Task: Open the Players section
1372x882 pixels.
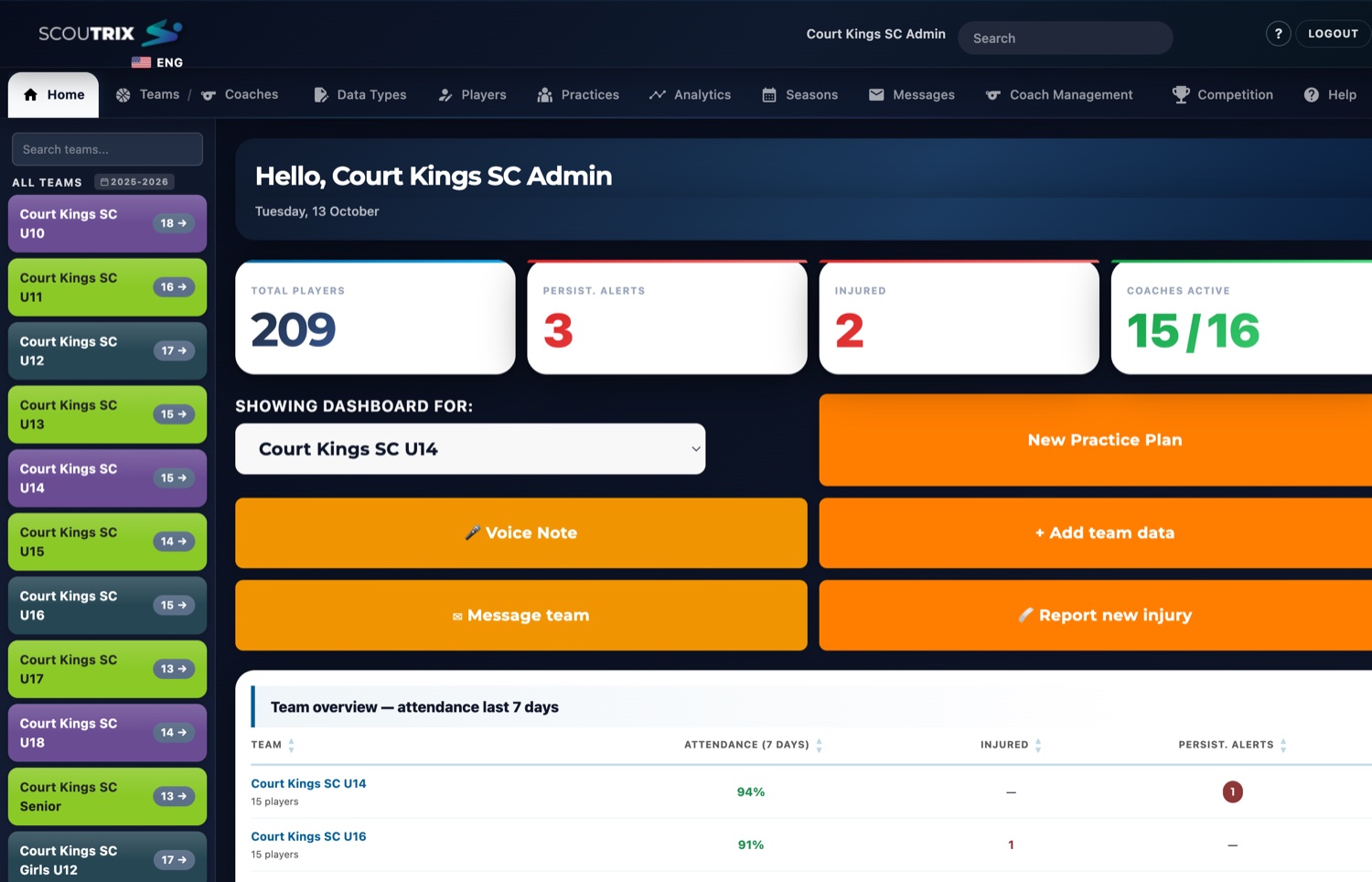Action: pyautogui.click(x=472, y=95)
